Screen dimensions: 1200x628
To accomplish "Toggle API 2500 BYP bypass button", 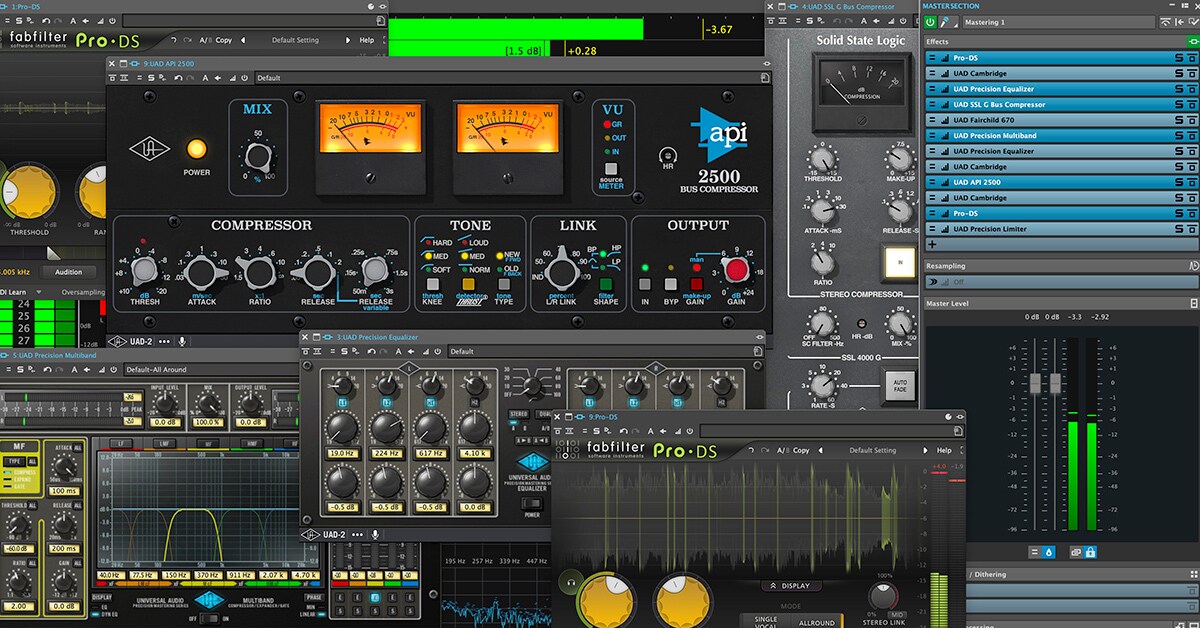I will [x=671, y=284].
